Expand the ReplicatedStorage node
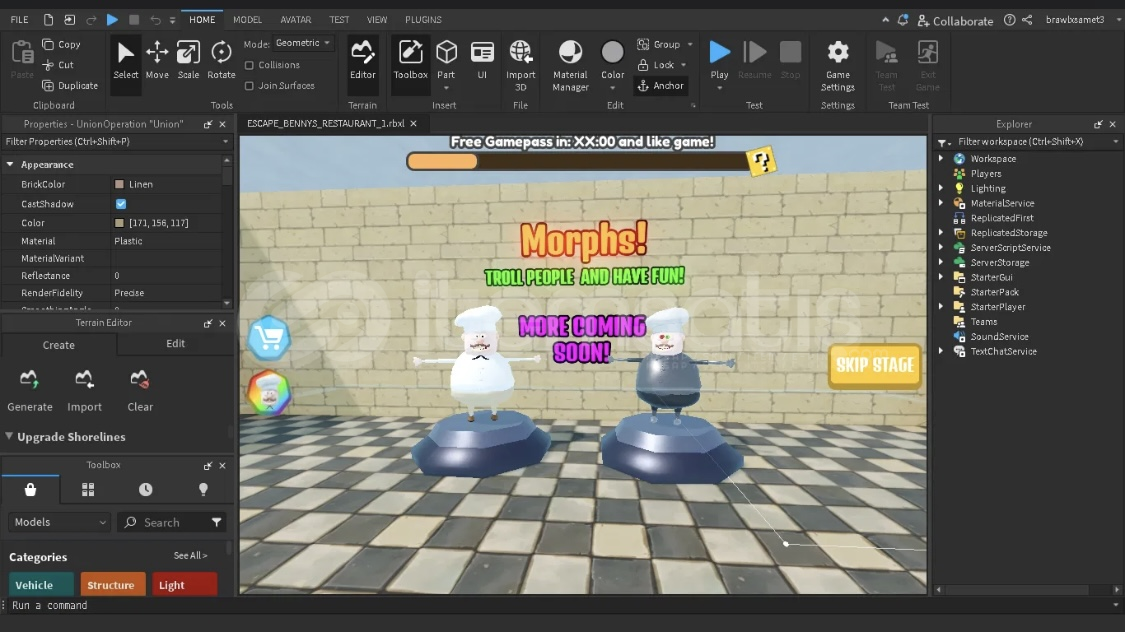The height and width of the screenshot is (632, 1125). 941,232
